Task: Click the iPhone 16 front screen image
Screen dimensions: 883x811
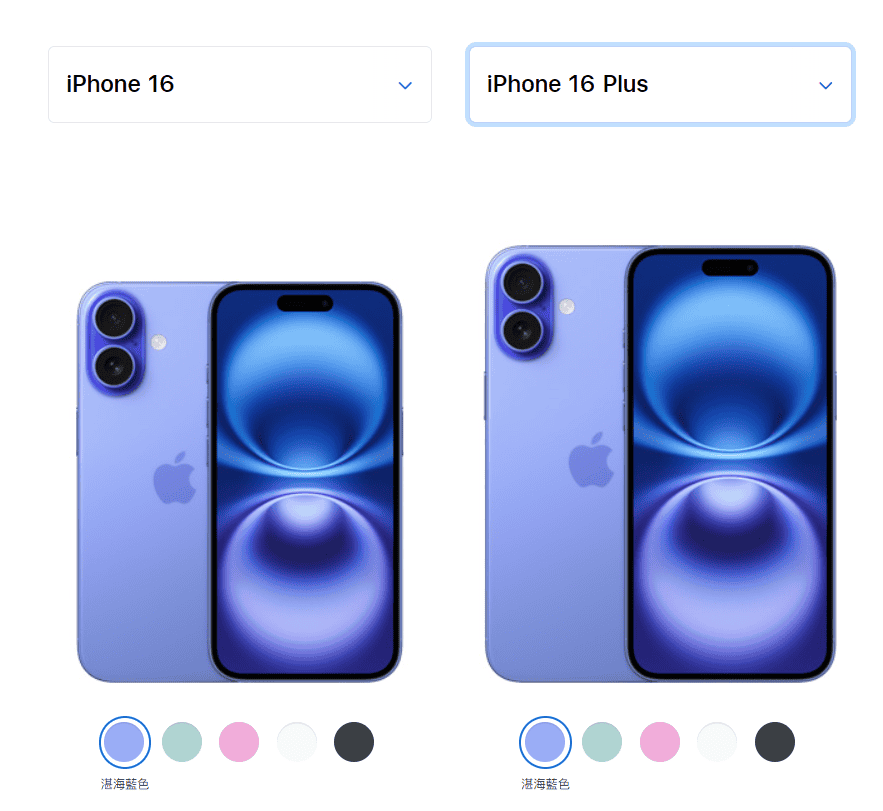Action: tap(305, 482)
